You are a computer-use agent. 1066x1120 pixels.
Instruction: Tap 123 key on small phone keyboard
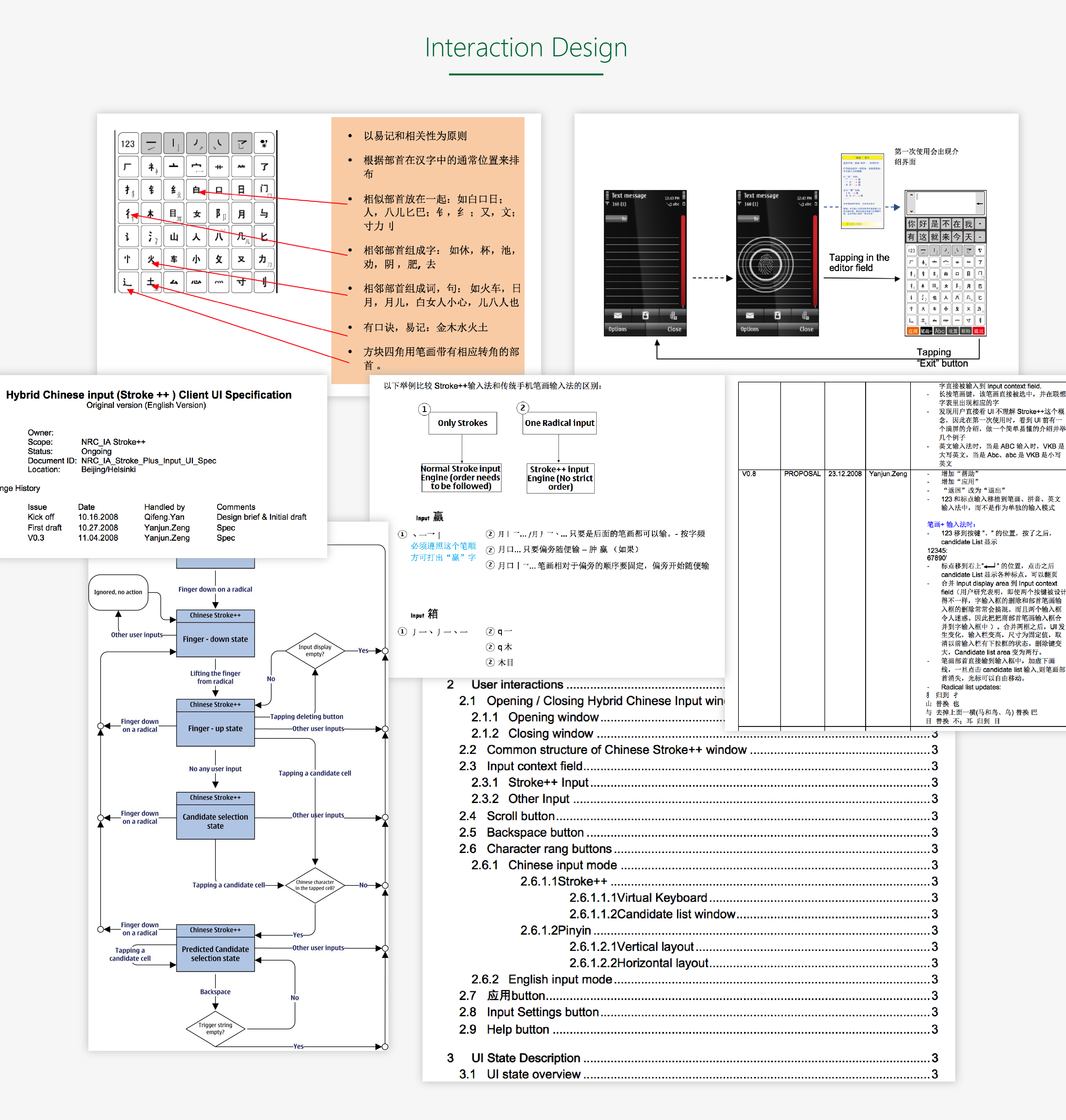(911, 250)
